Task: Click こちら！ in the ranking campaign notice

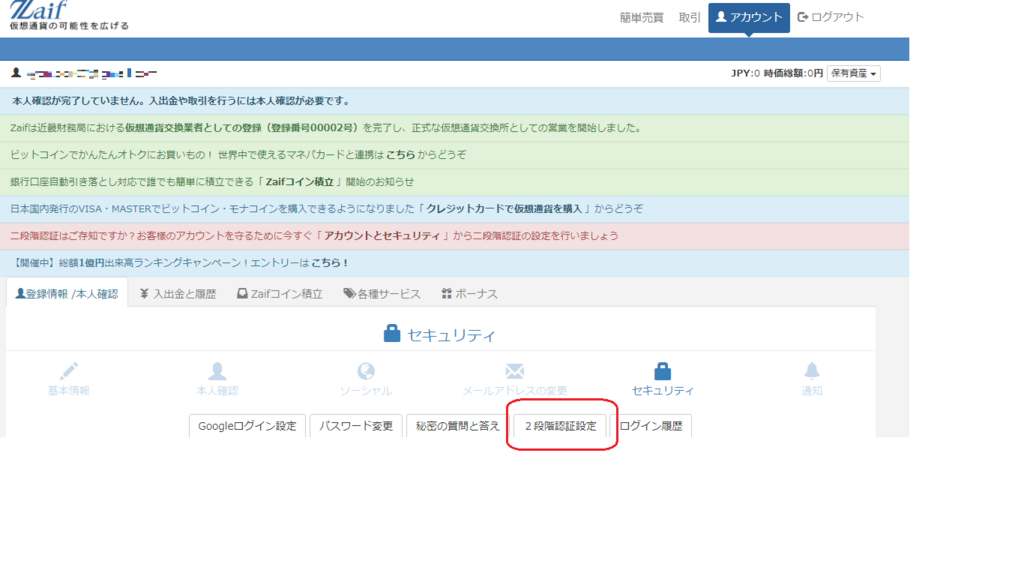Action: 330,263
